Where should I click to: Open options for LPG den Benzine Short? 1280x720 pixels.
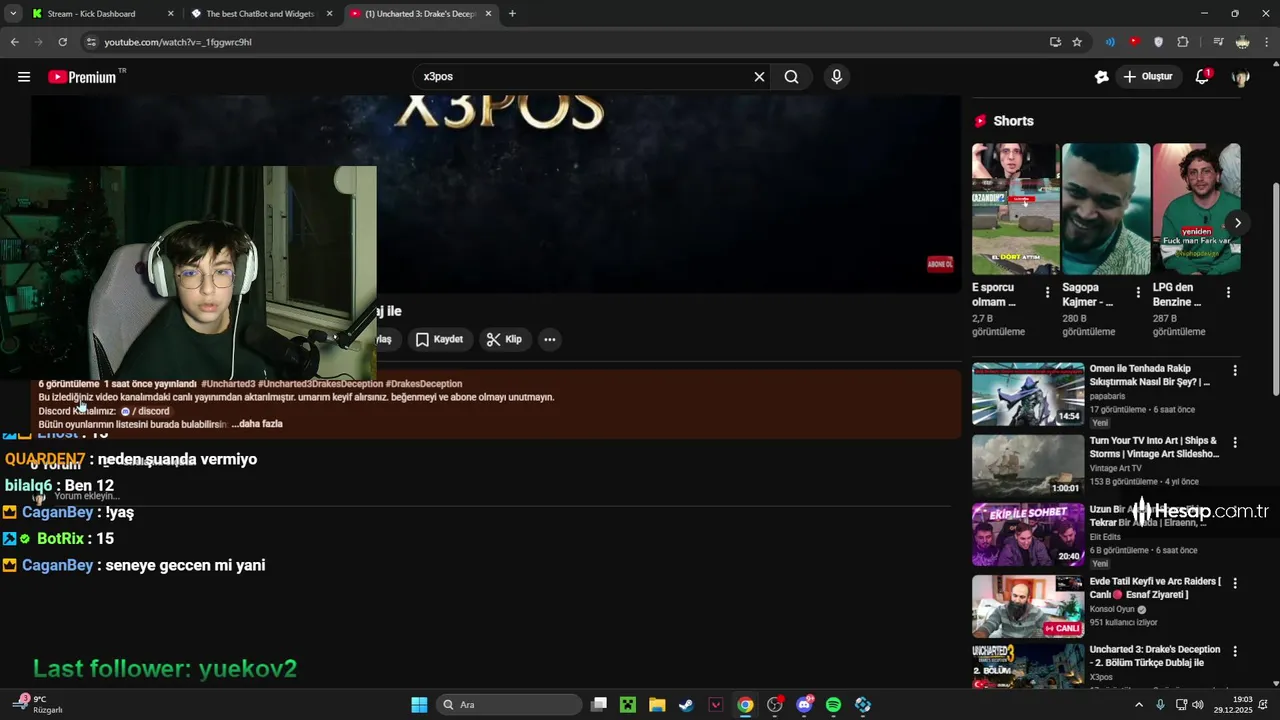tap(1228, 293)
